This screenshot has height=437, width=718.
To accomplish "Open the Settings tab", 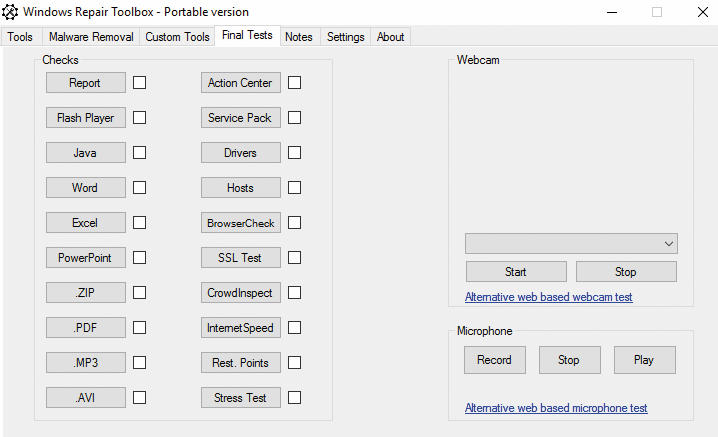I will click(x=346, y=37).
